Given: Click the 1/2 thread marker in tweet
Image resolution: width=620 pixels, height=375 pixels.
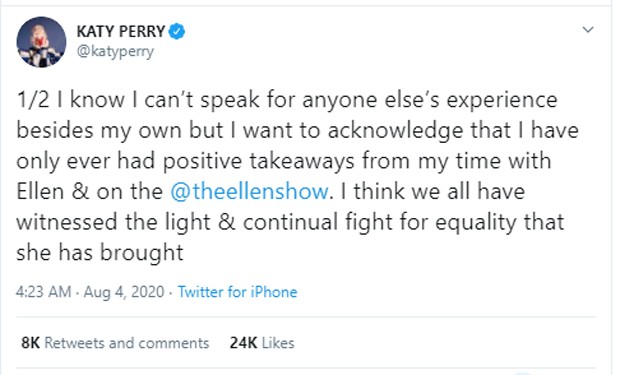Looking at the screenshot, I should coord(33,100).
